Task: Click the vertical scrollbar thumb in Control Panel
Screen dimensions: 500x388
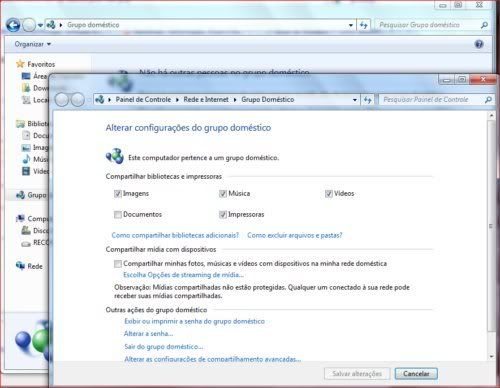Action: tap(491, 226)
